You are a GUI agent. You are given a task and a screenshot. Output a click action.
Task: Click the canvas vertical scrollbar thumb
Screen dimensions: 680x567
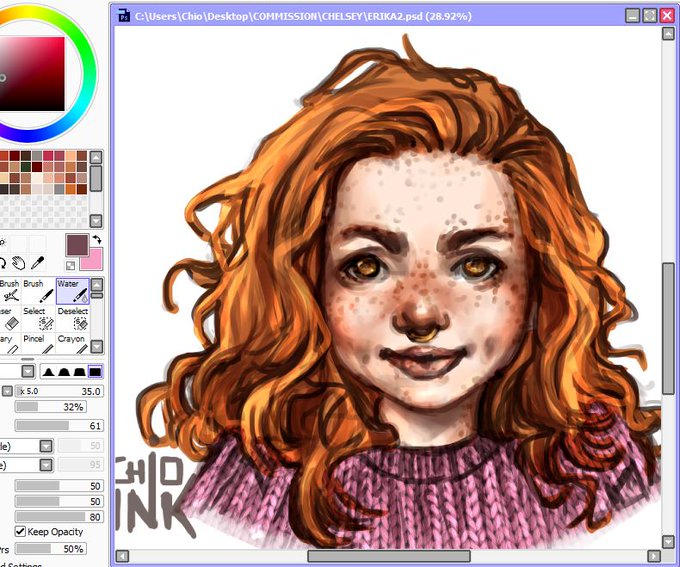pyautogui.click(x=668, y=329)
